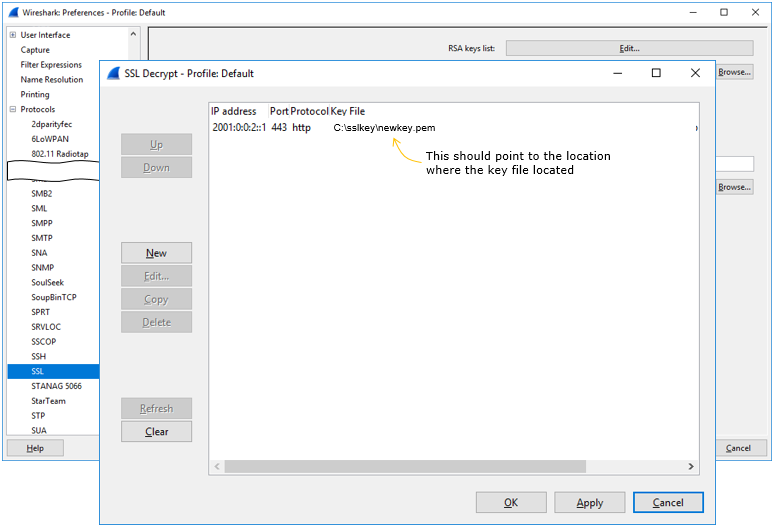Select the STP protocol
Image resolution: width=775 pixels, height=529 pixels.
(38, 416)
